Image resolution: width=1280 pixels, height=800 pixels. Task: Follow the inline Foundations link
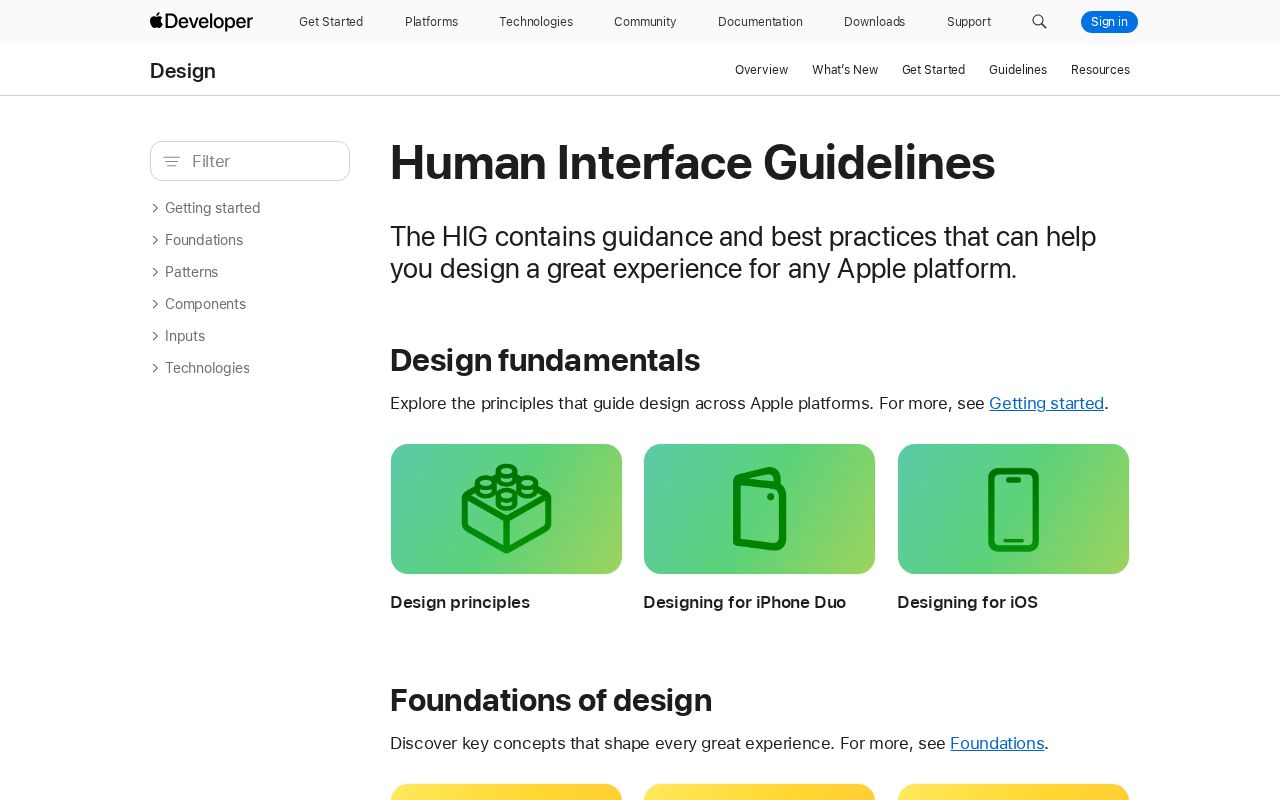click(x=997, y=743)
